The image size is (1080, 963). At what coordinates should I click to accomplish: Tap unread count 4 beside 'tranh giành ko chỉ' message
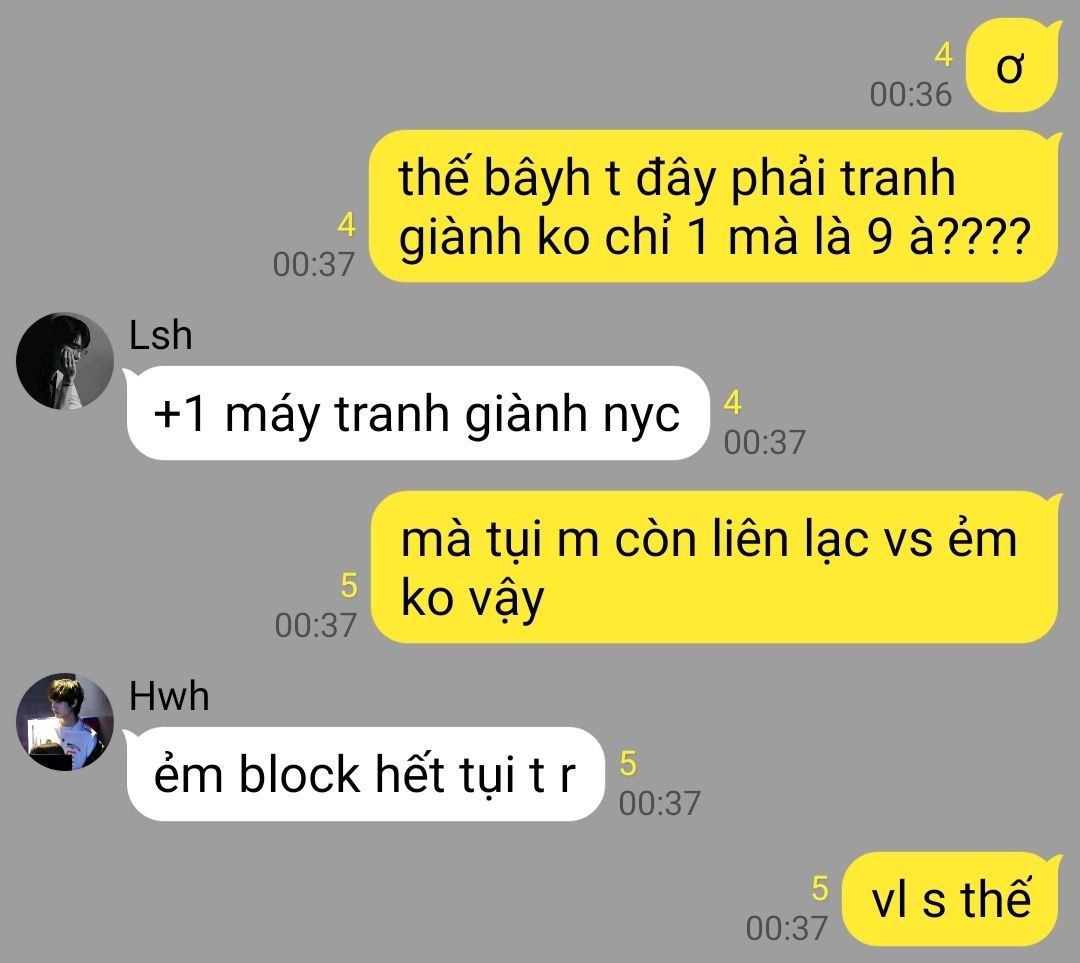pyautogui.click(x=346, y=225)
